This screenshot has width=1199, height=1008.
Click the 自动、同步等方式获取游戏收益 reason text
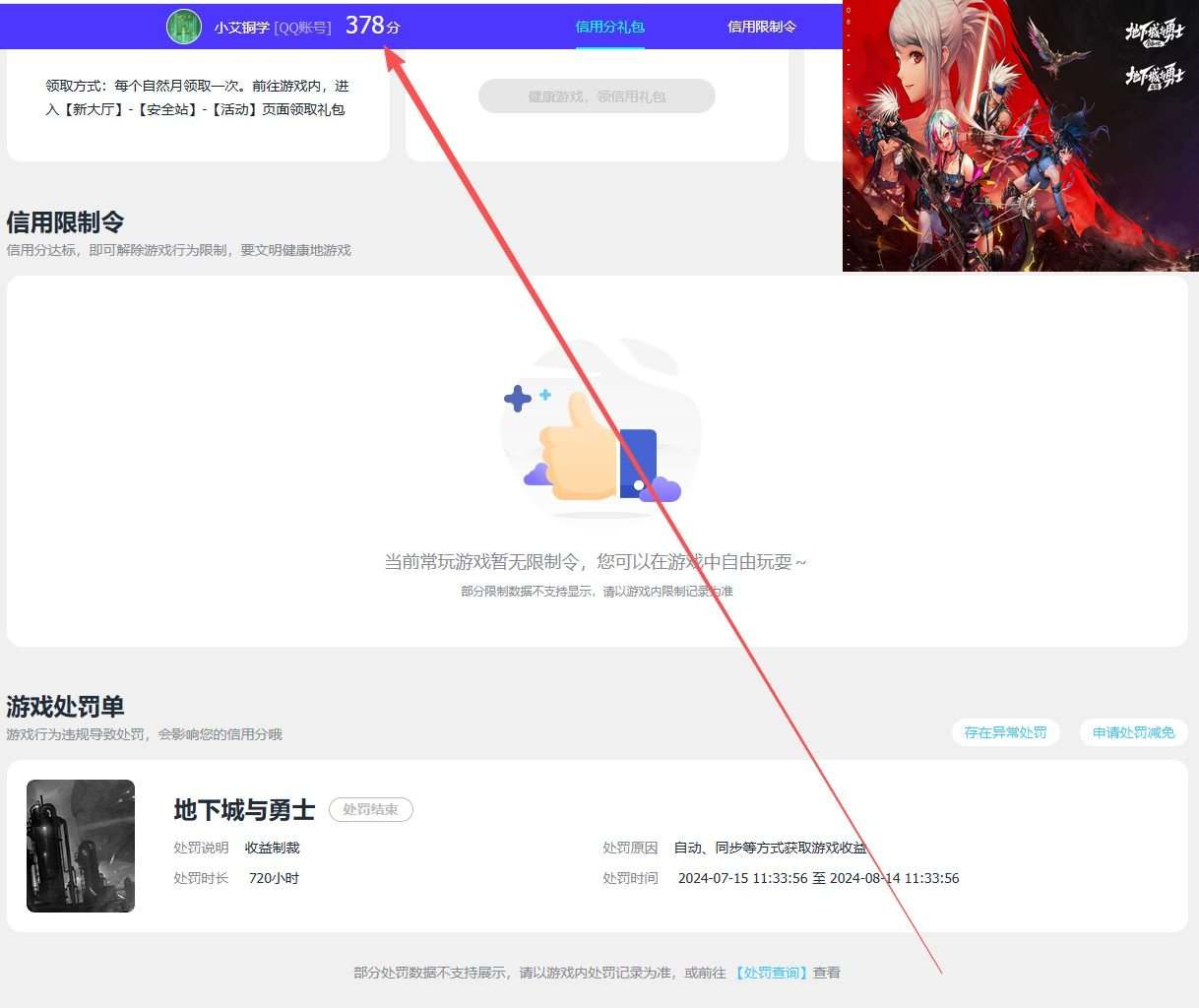(770, 848)
